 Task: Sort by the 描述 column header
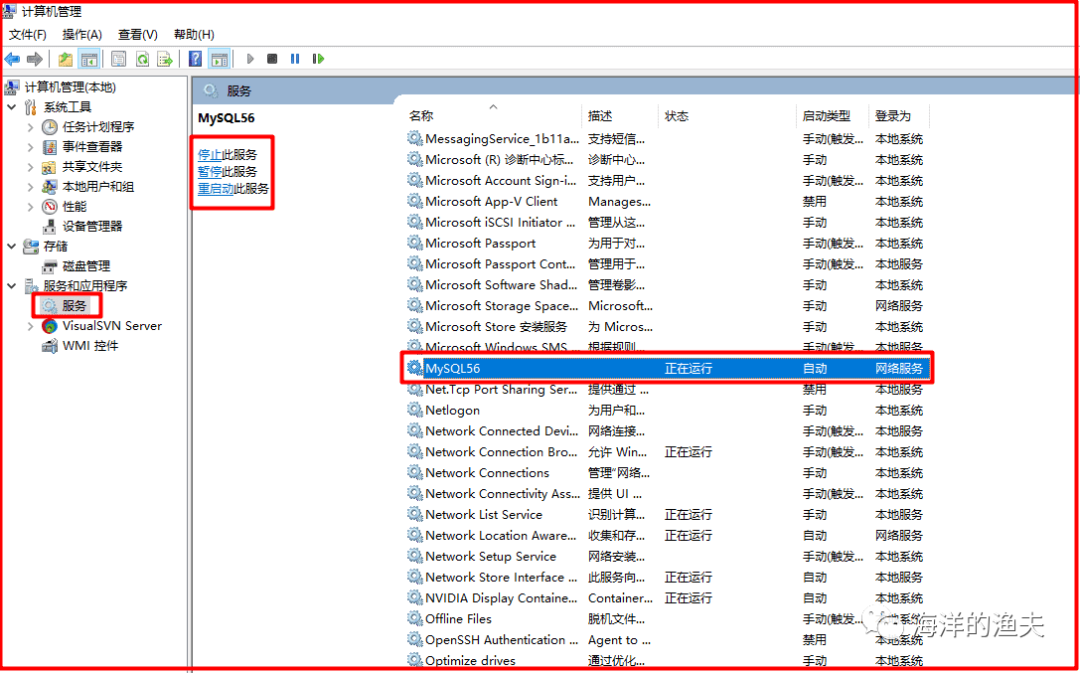coord(600,116)
